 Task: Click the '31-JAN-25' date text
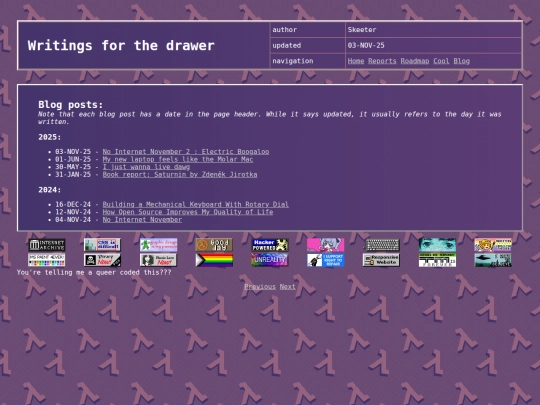click(73, 174)
